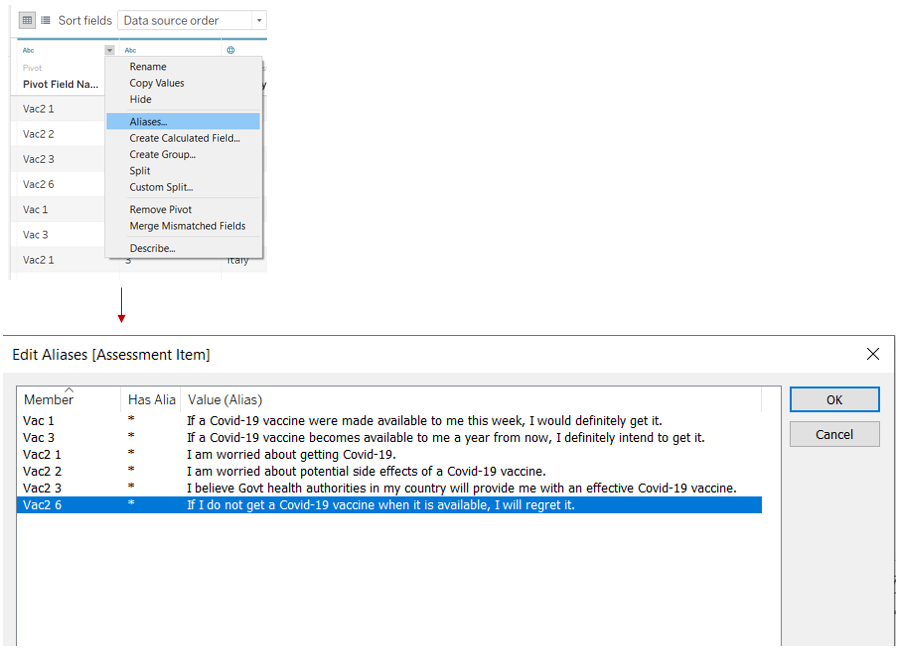909x655 pixels.
Task: Click the Abc data type icon above Pivot Field Names
Action: (27, 50)
